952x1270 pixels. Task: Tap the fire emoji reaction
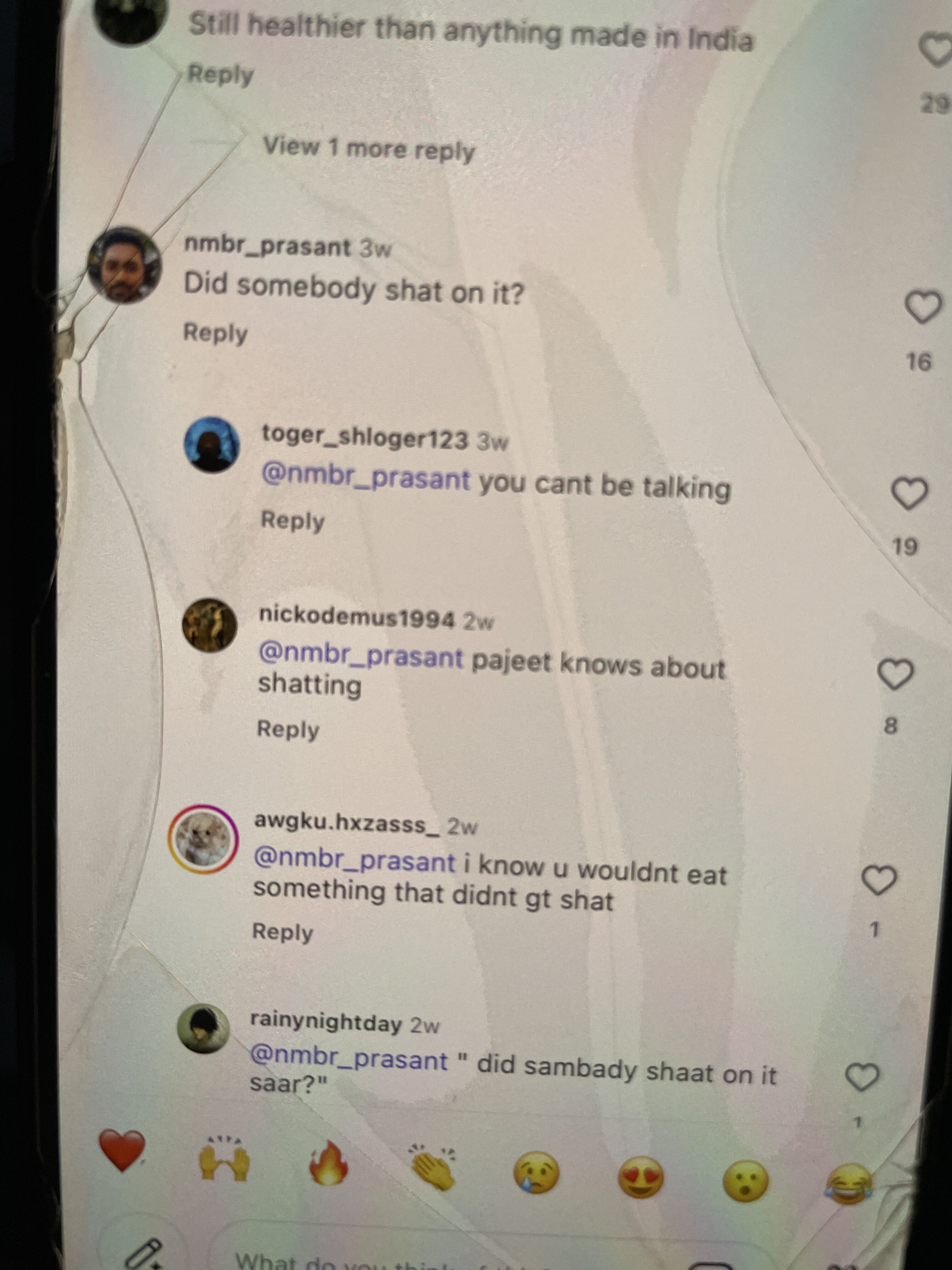click(x=328, y=1163)
